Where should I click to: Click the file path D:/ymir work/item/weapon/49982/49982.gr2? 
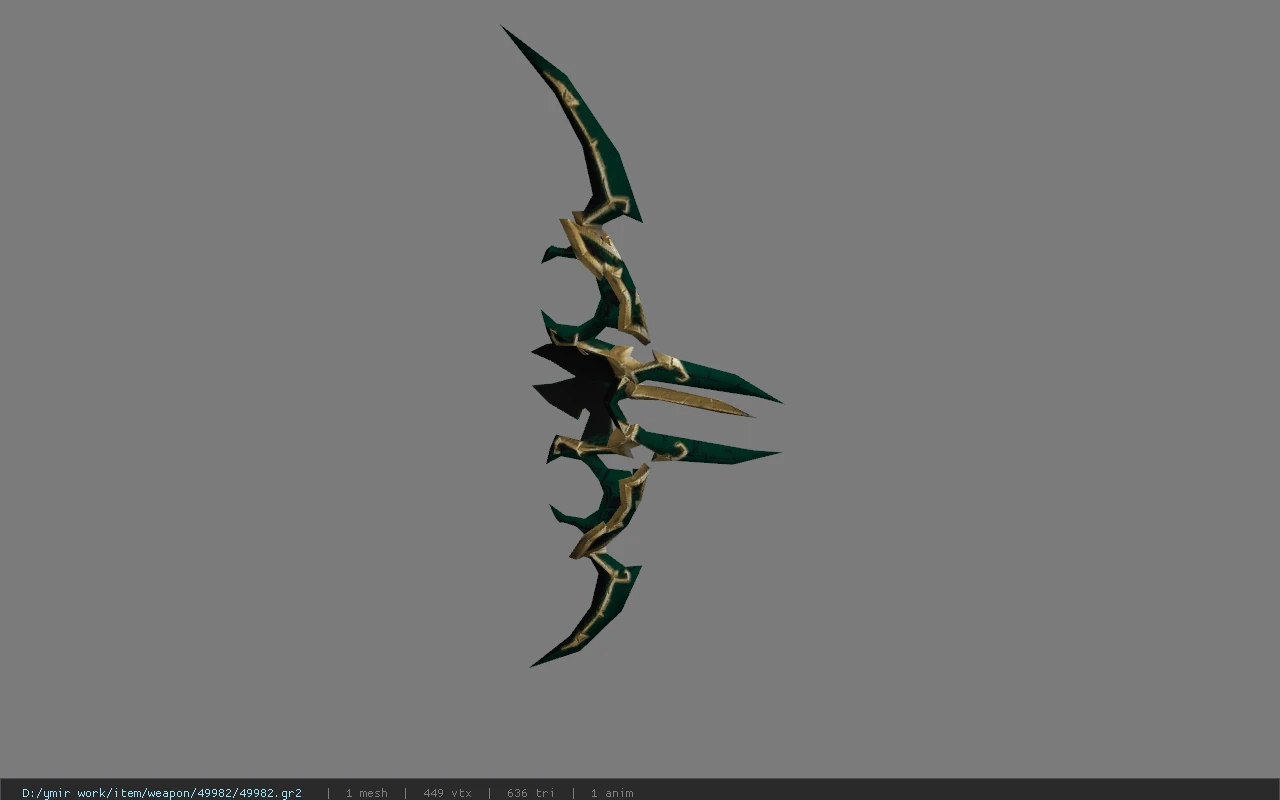pyautogui.click(x=162, y=793)
